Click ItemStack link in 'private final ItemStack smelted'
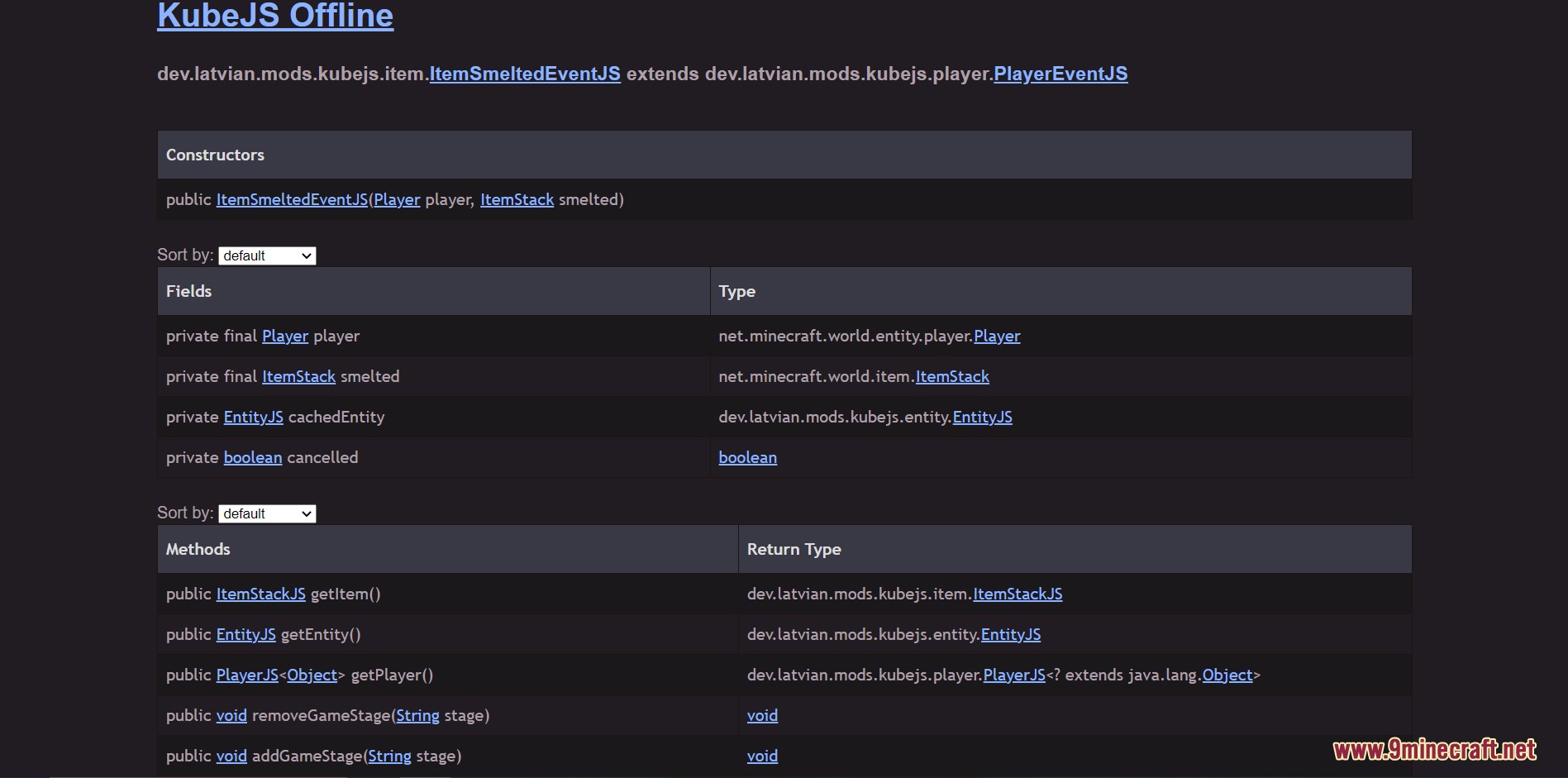 (298, 376)
